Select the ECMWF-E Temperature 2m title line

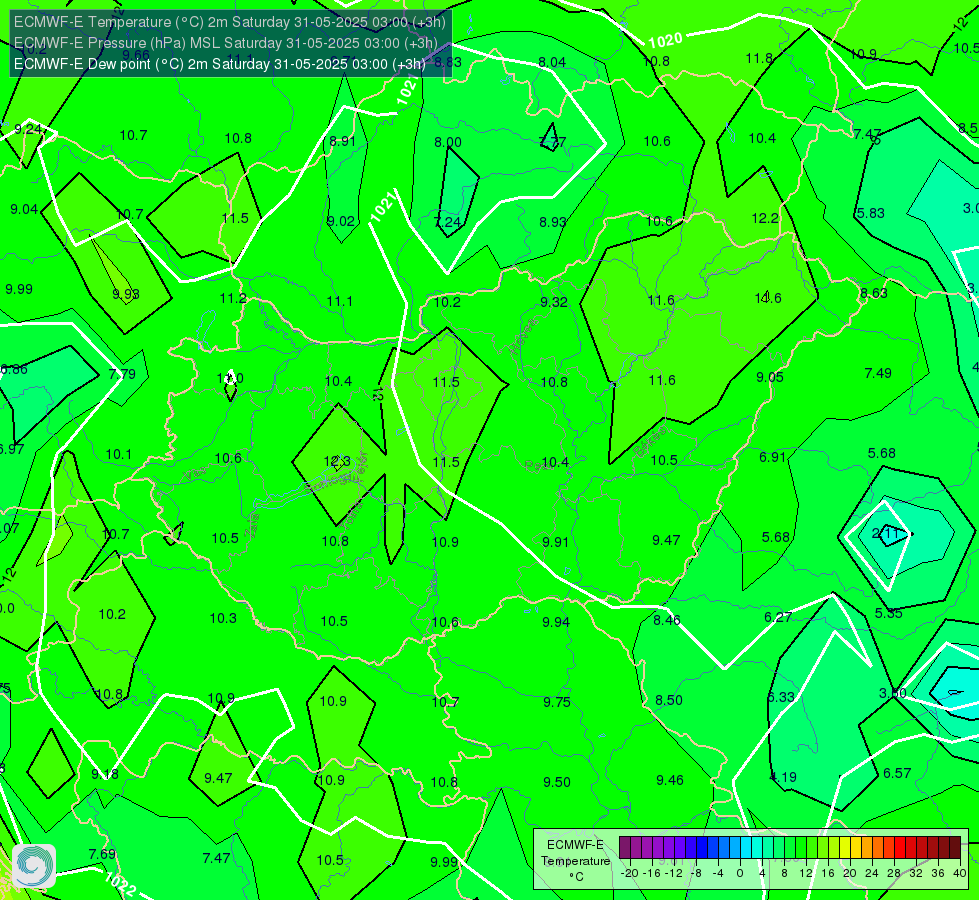[x=230, y=22]
